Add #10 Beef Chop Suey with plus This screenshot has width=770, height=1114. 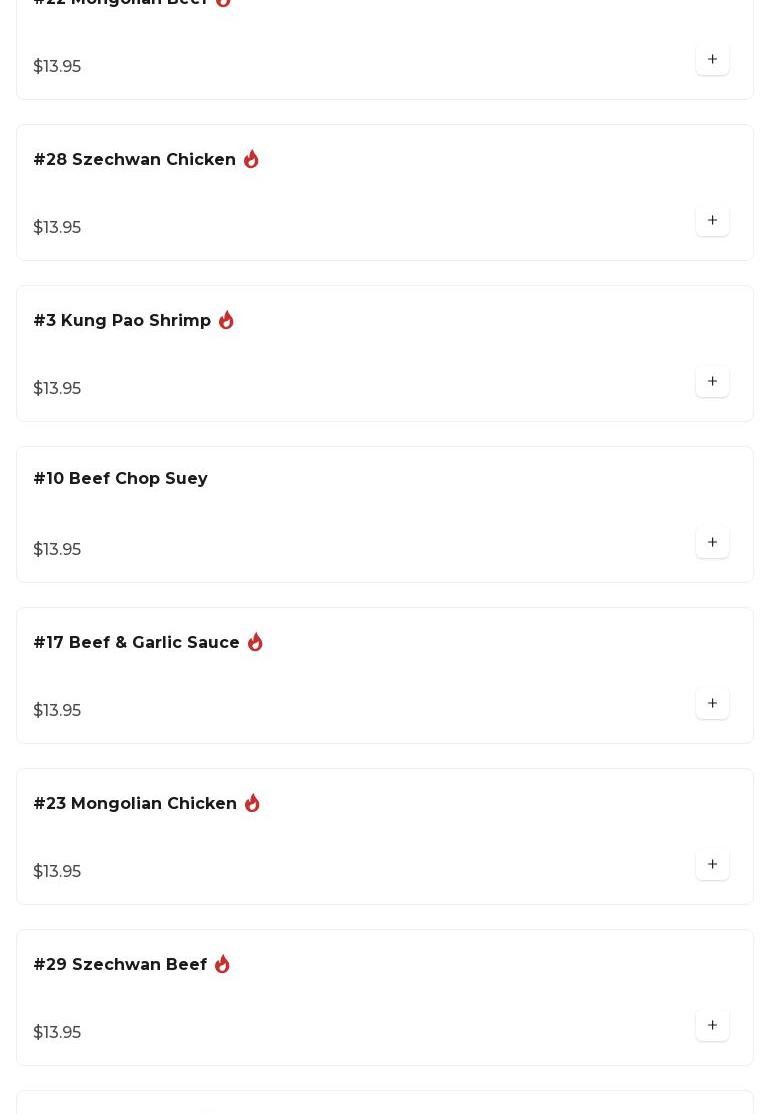712,542
